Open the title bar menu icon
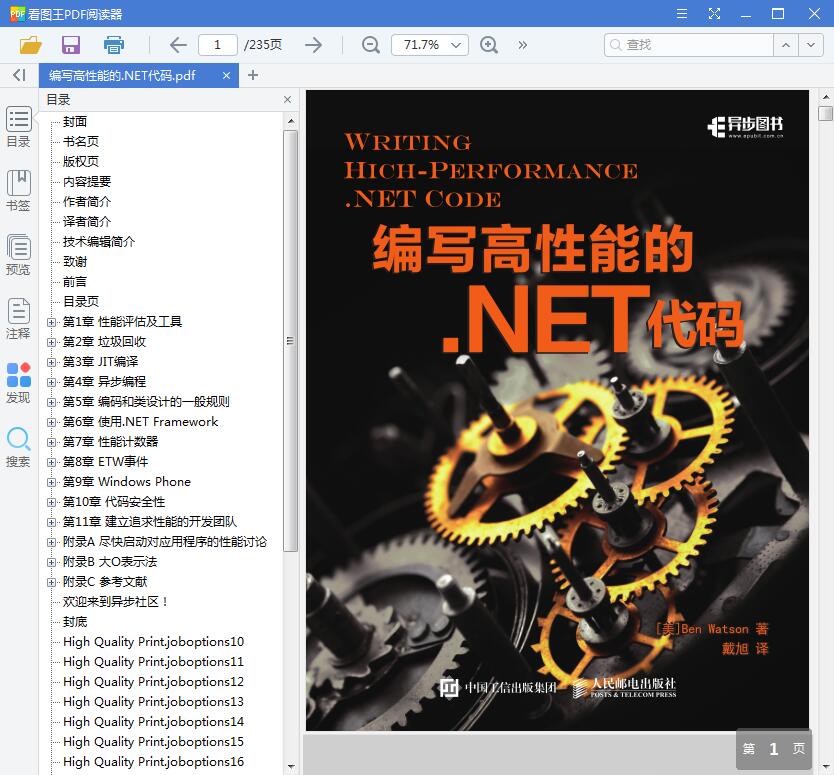The image size is (834, 775). click(x=682, y=14)
